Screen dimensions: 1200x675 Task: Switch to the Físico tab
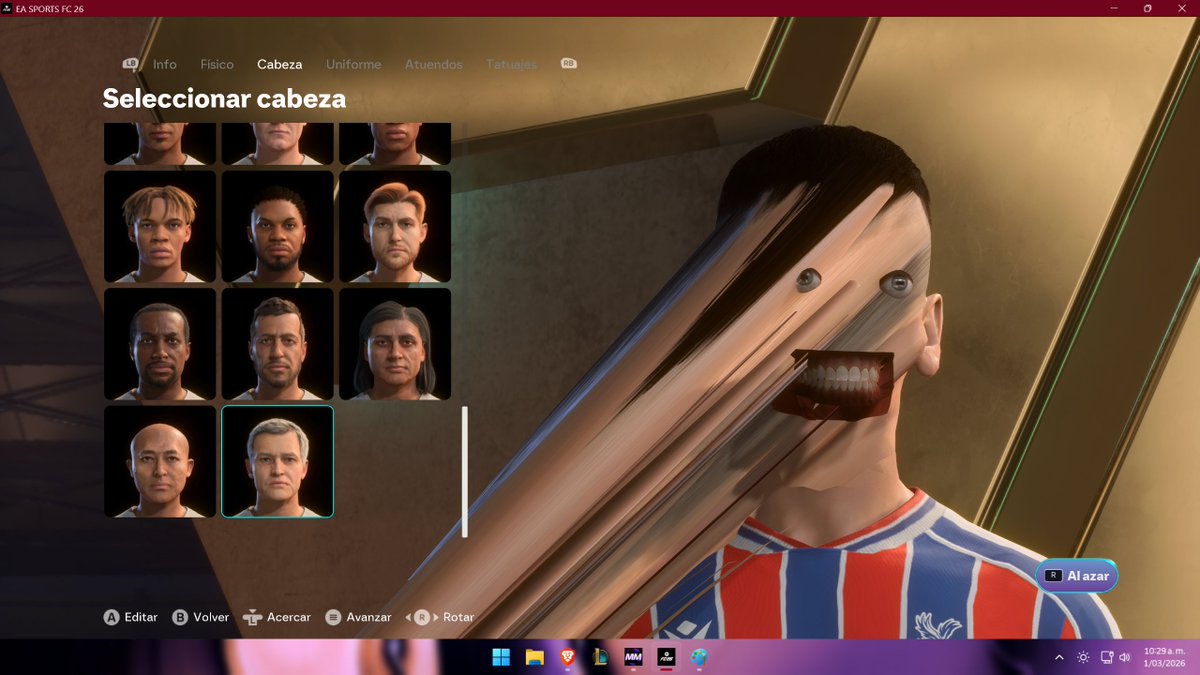[x=217, y=64]
